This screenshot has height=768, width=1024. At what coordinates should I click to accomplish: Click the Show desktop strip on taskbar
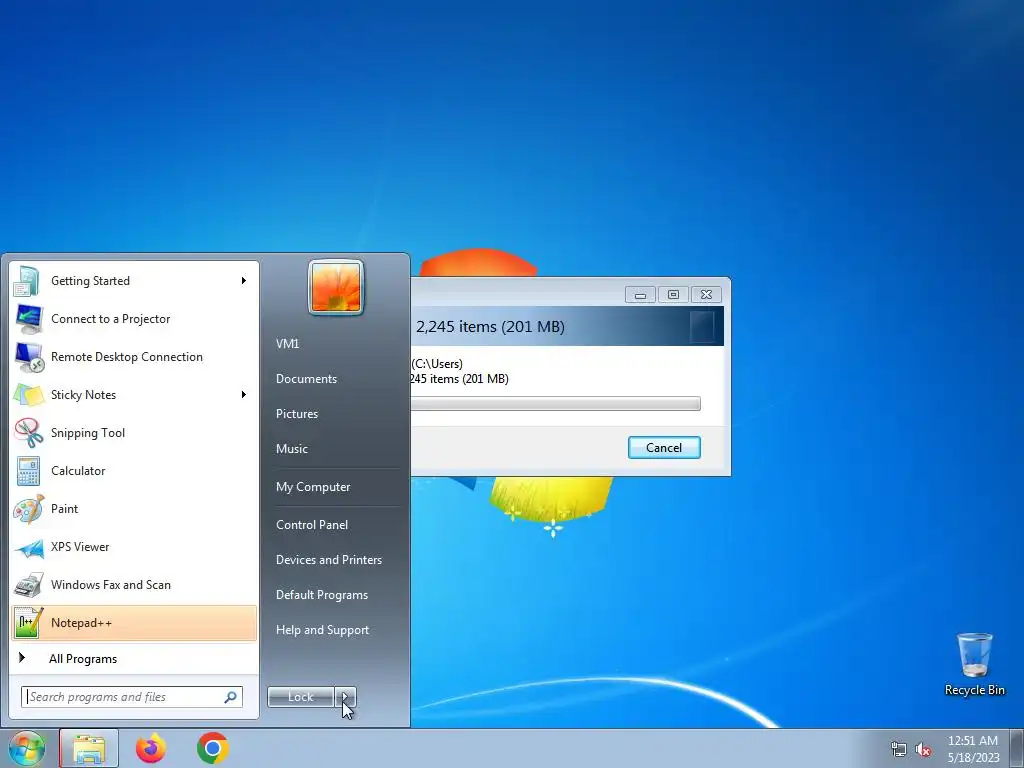[x=1017, y=748]
